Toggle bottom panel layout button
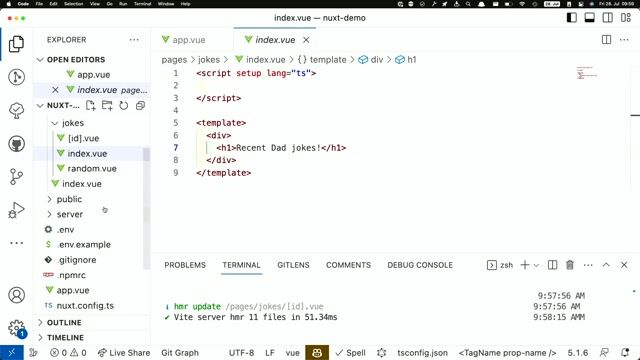 [x=589, y=18]
